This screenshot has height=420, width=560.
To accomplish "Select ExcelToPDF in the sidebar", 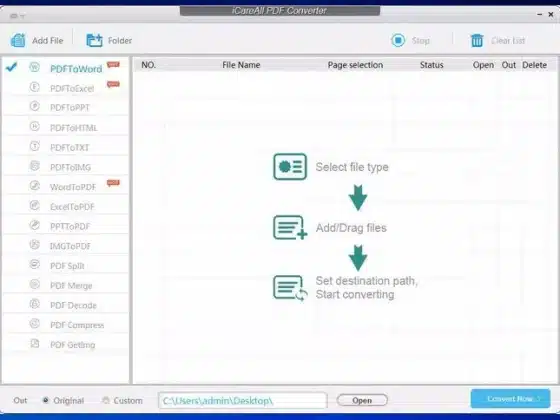I will coord(72,207).
